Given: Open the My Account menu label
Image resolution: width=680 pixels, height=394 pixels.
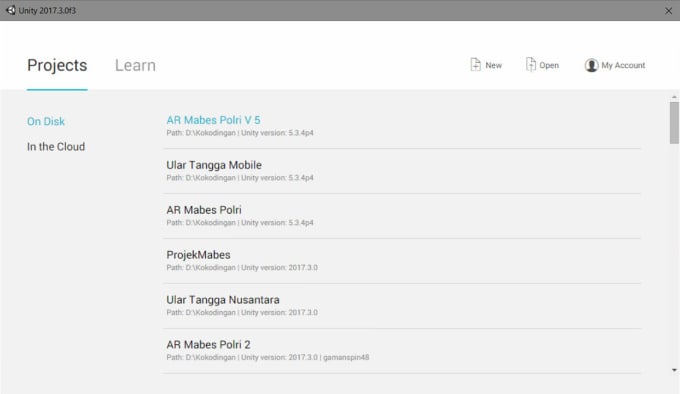Looking at the screenshot, I should point(623,65).
